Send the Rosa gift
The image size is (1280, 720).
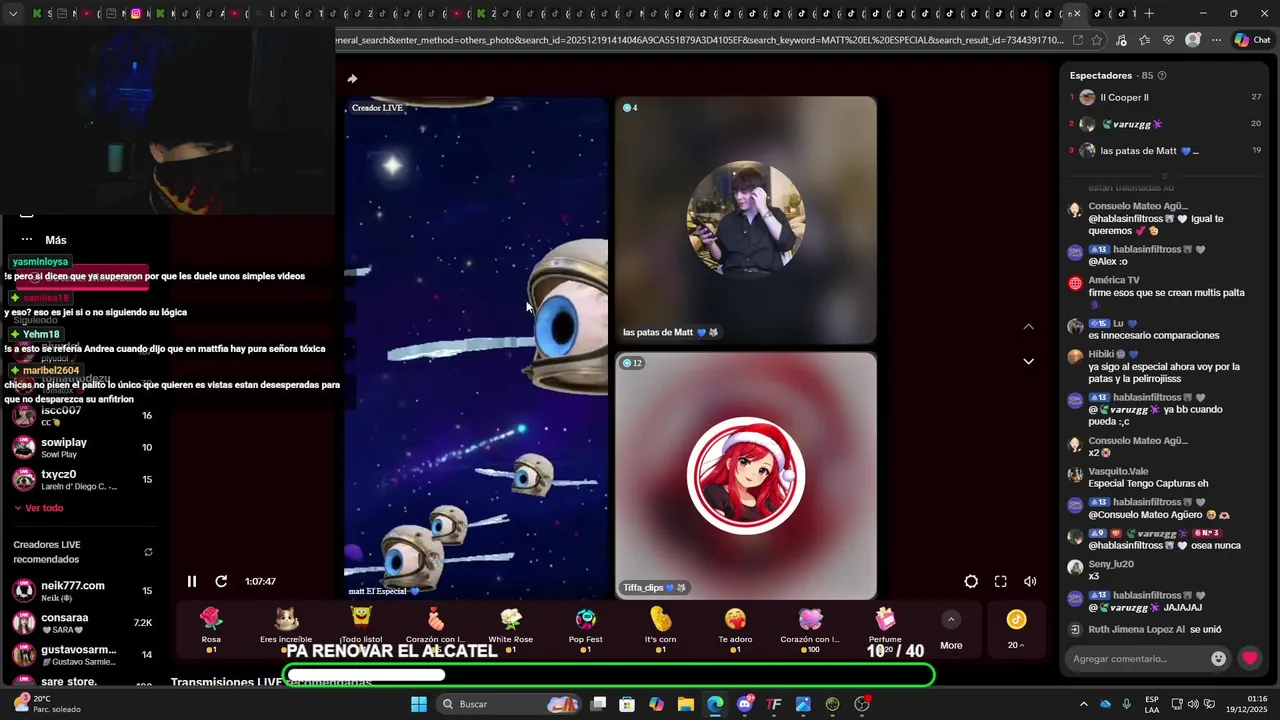click(x=211, y=629)
